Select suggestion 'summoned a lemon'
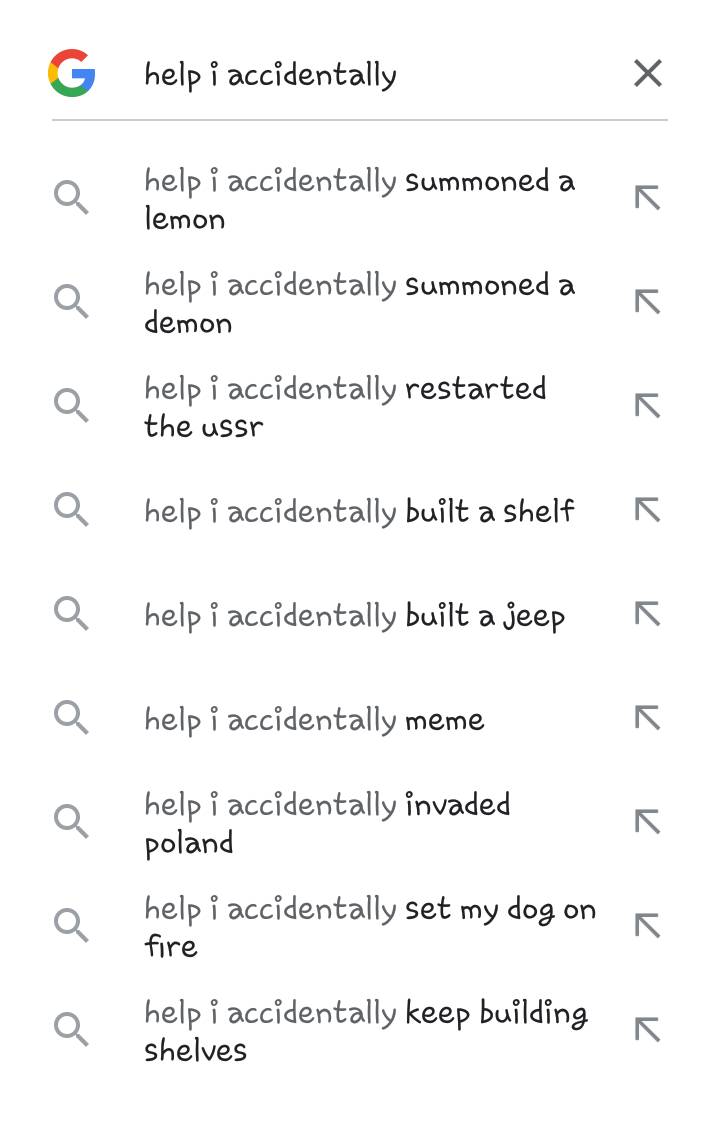 click(x=359, y=199)
